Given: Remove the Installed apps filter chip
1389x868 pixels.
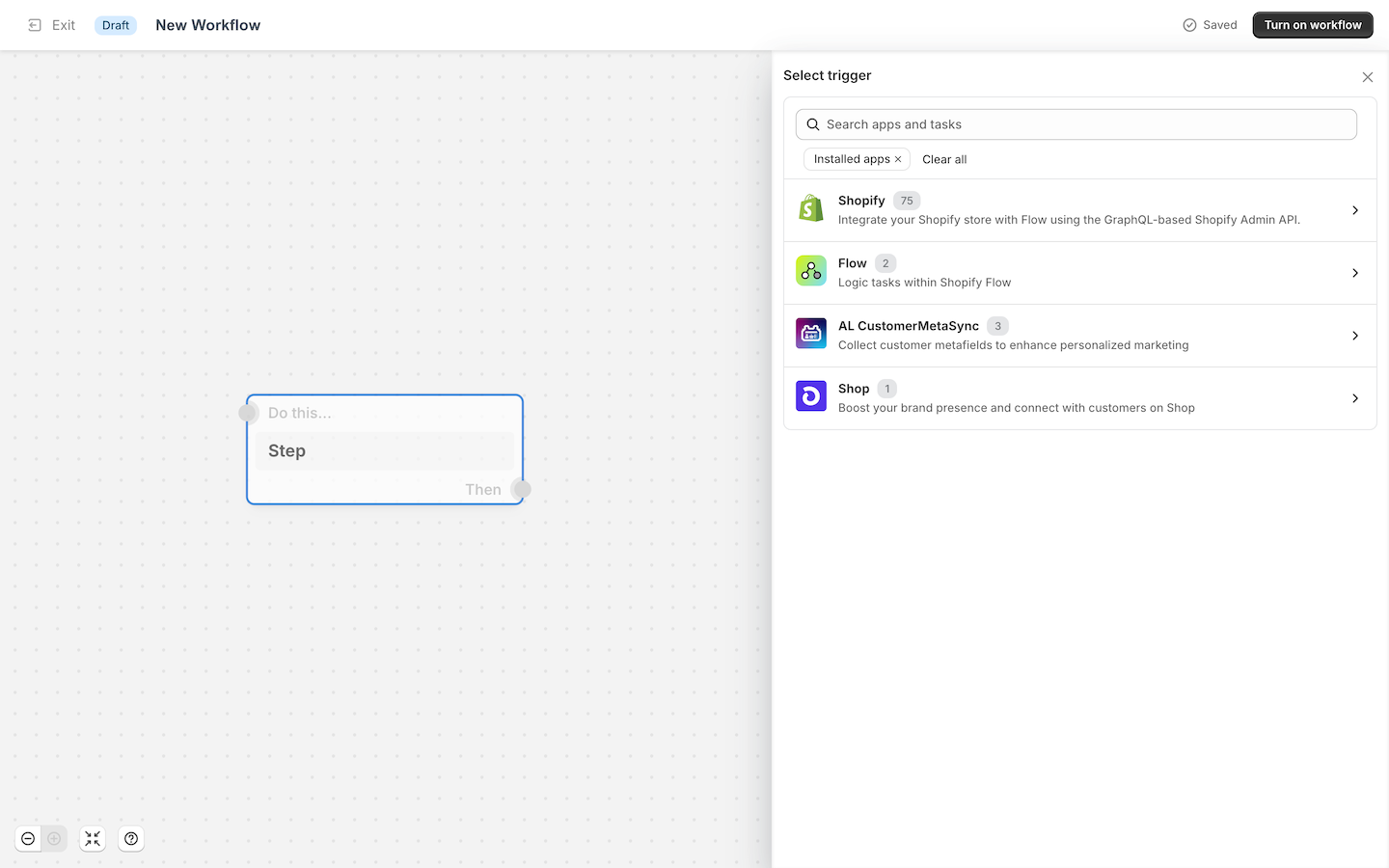Looking at the screenshot, I should click(x=898, y=159).
